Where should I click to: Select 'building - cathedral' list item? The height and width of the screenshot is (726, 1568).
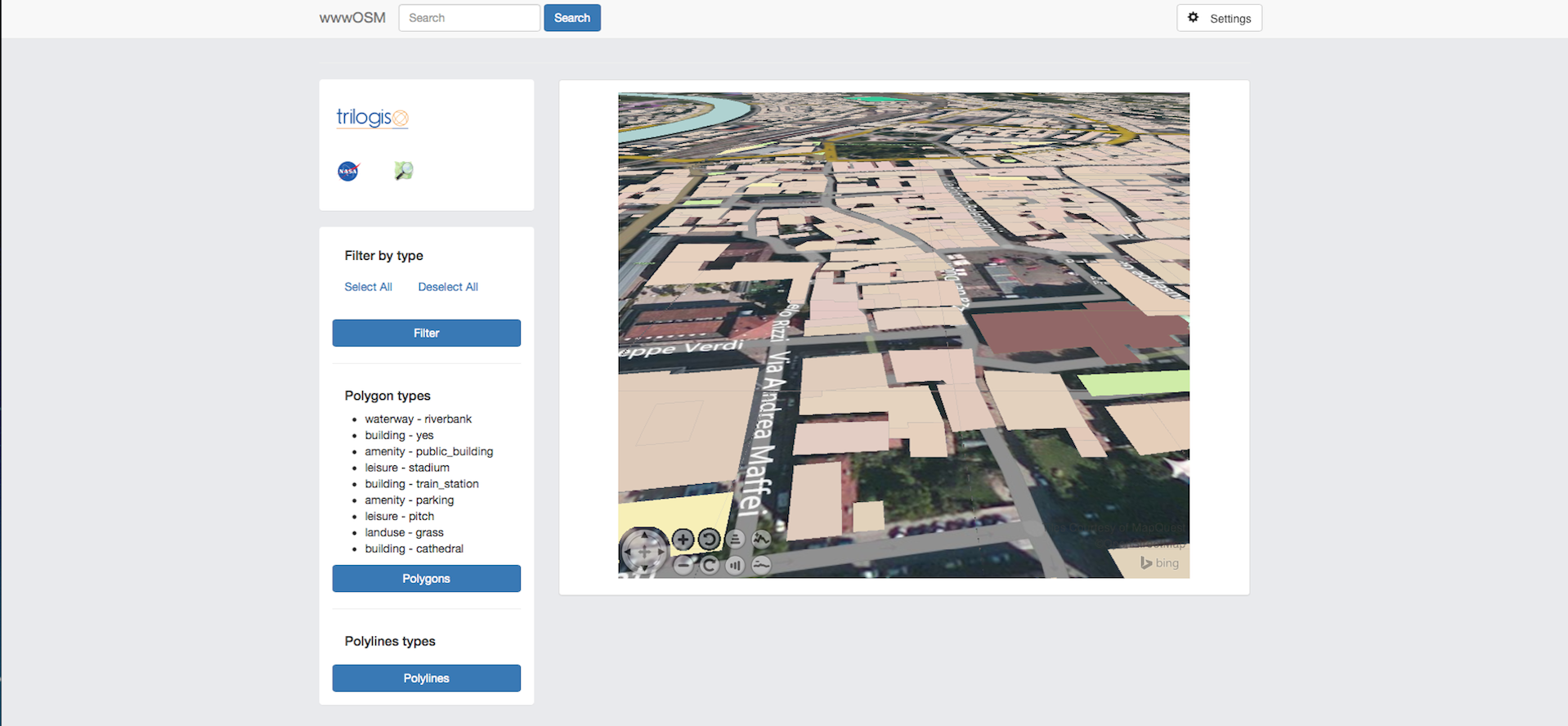[x=414, y=549]
